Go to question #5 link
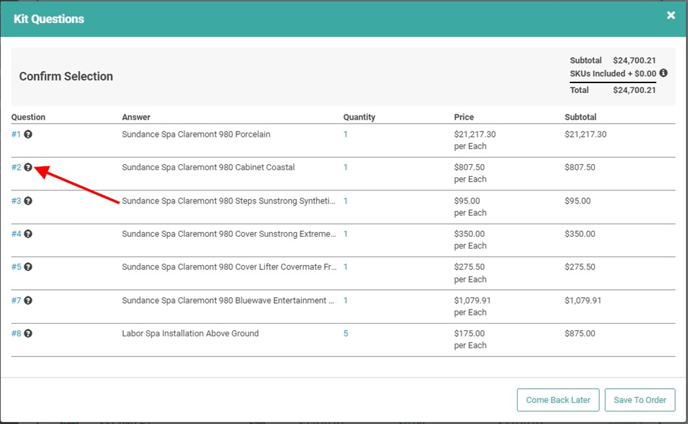This screenshot has width=688, height=424. [x=16, y=267]
